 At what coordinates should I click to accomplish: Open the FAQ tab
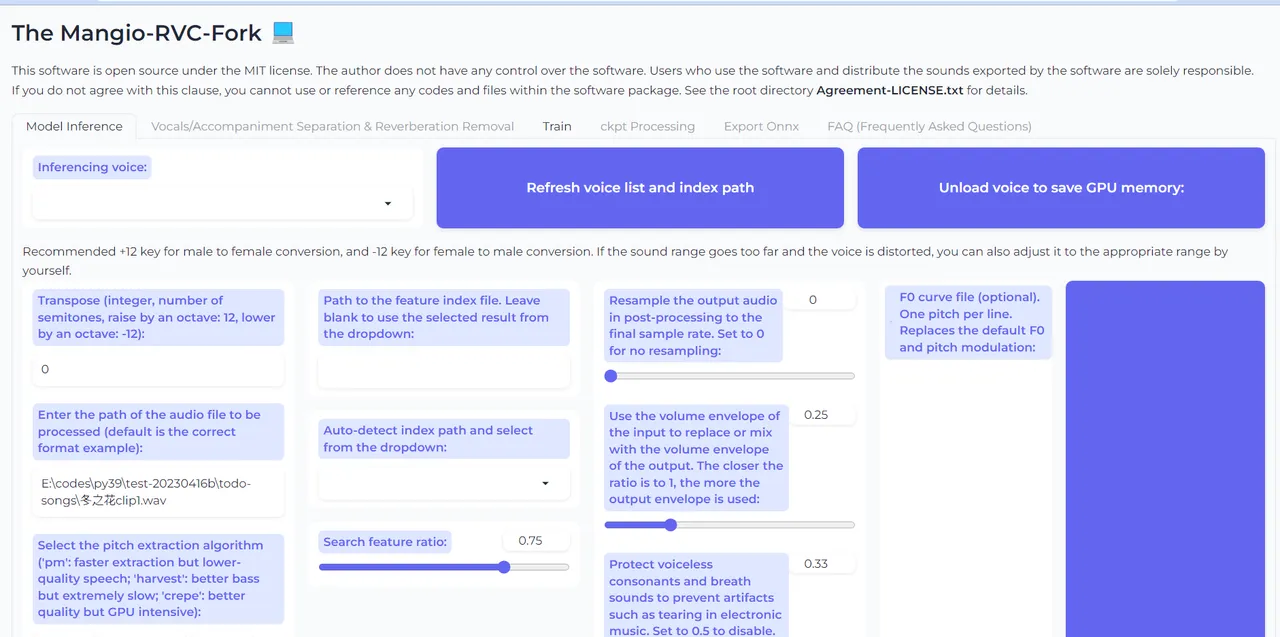tap(929, 127)
